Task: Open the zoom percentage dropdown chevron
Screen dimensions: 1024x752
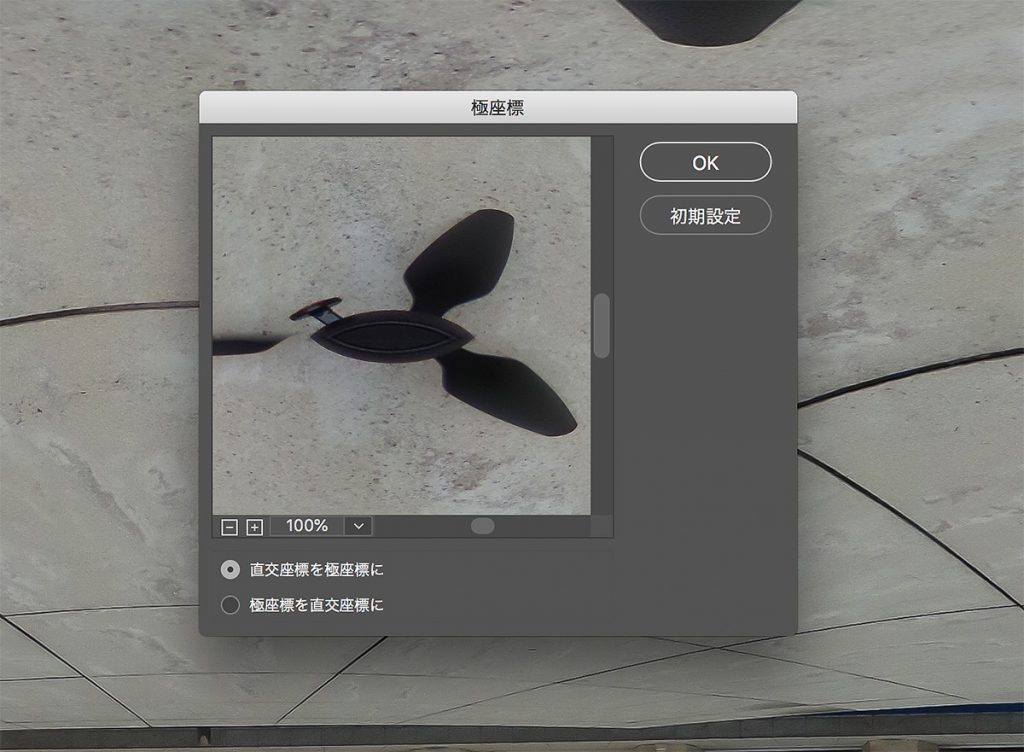Action: (x=358, y=526)
